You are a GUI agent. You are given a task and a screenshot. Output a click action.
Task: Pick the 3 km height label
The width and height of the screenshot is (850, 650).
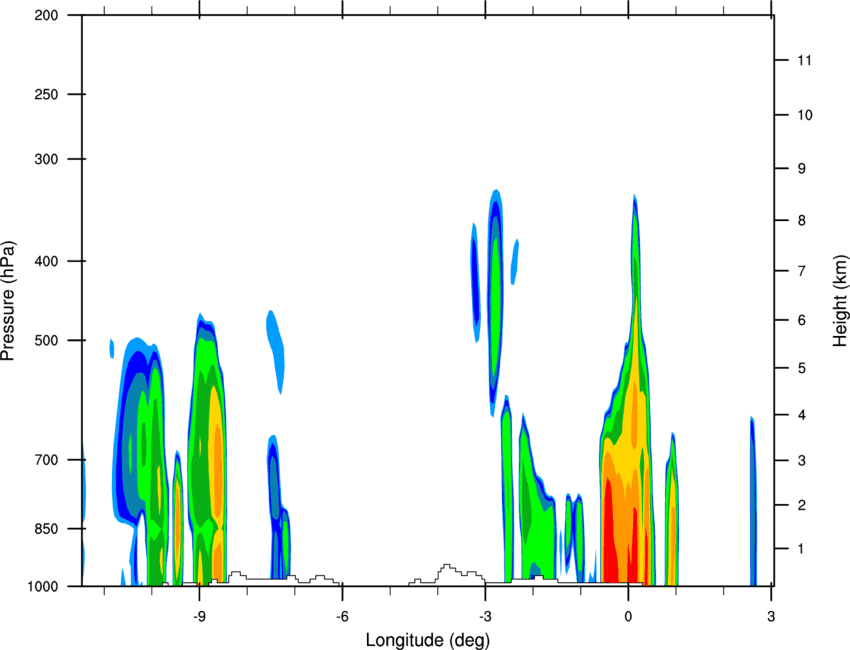802,461
